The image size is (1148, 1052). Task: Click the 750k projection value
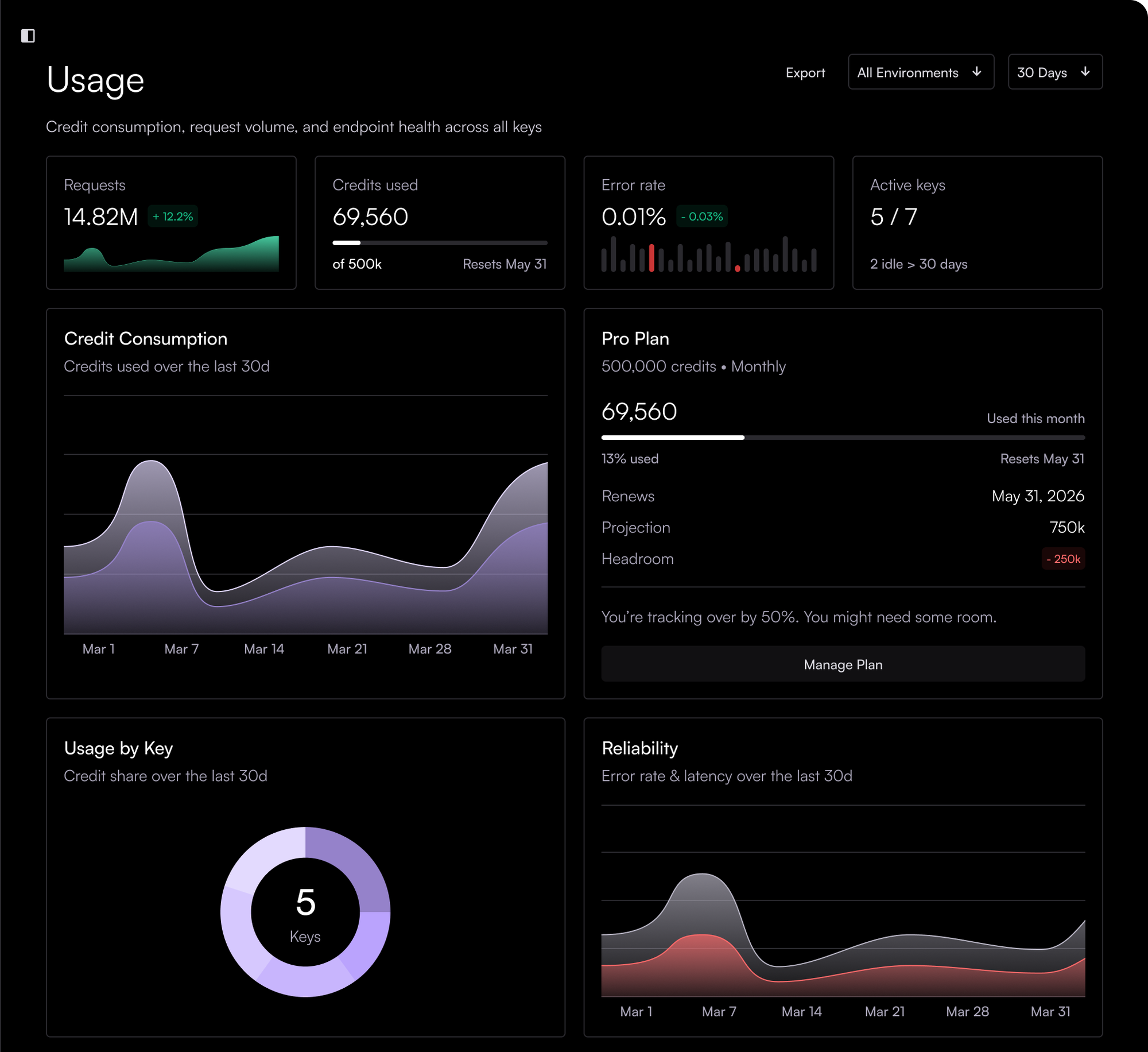coord(1066,527)
